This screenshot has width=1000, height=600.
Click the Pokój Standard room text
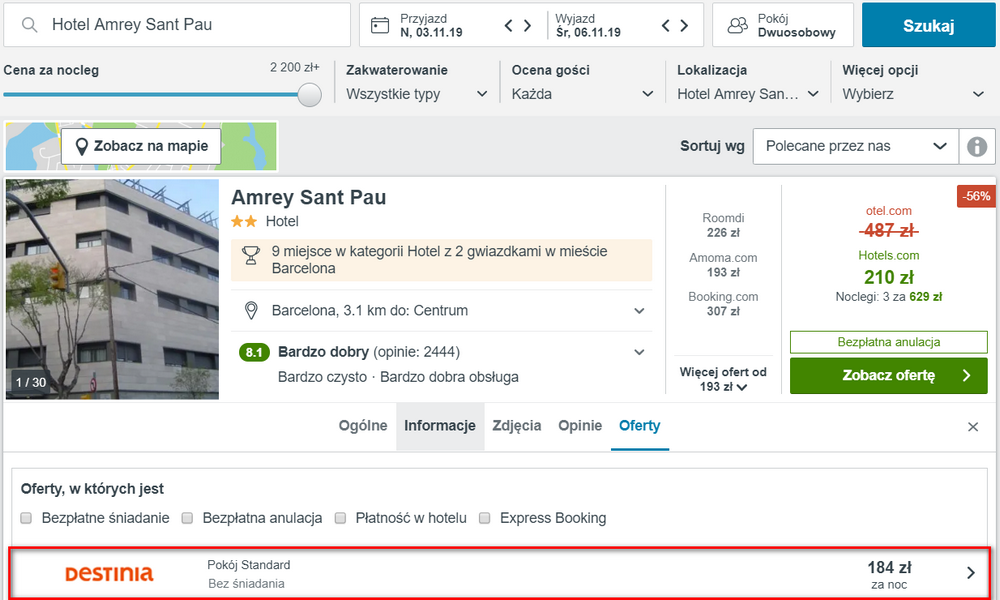point(249,565)
